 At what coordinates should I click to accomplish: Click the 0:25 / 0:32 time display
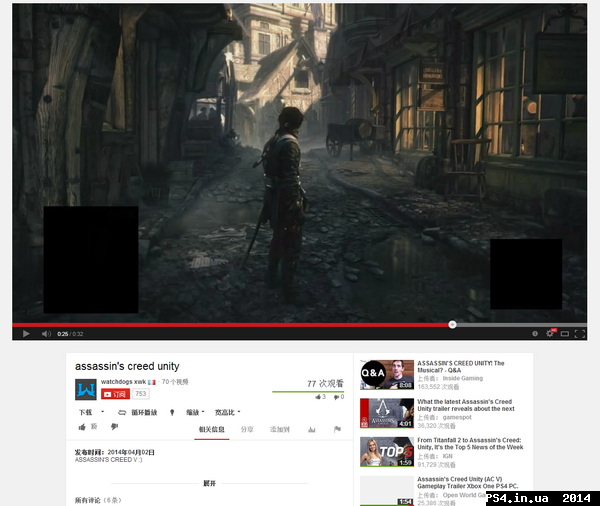click(70, 334)
